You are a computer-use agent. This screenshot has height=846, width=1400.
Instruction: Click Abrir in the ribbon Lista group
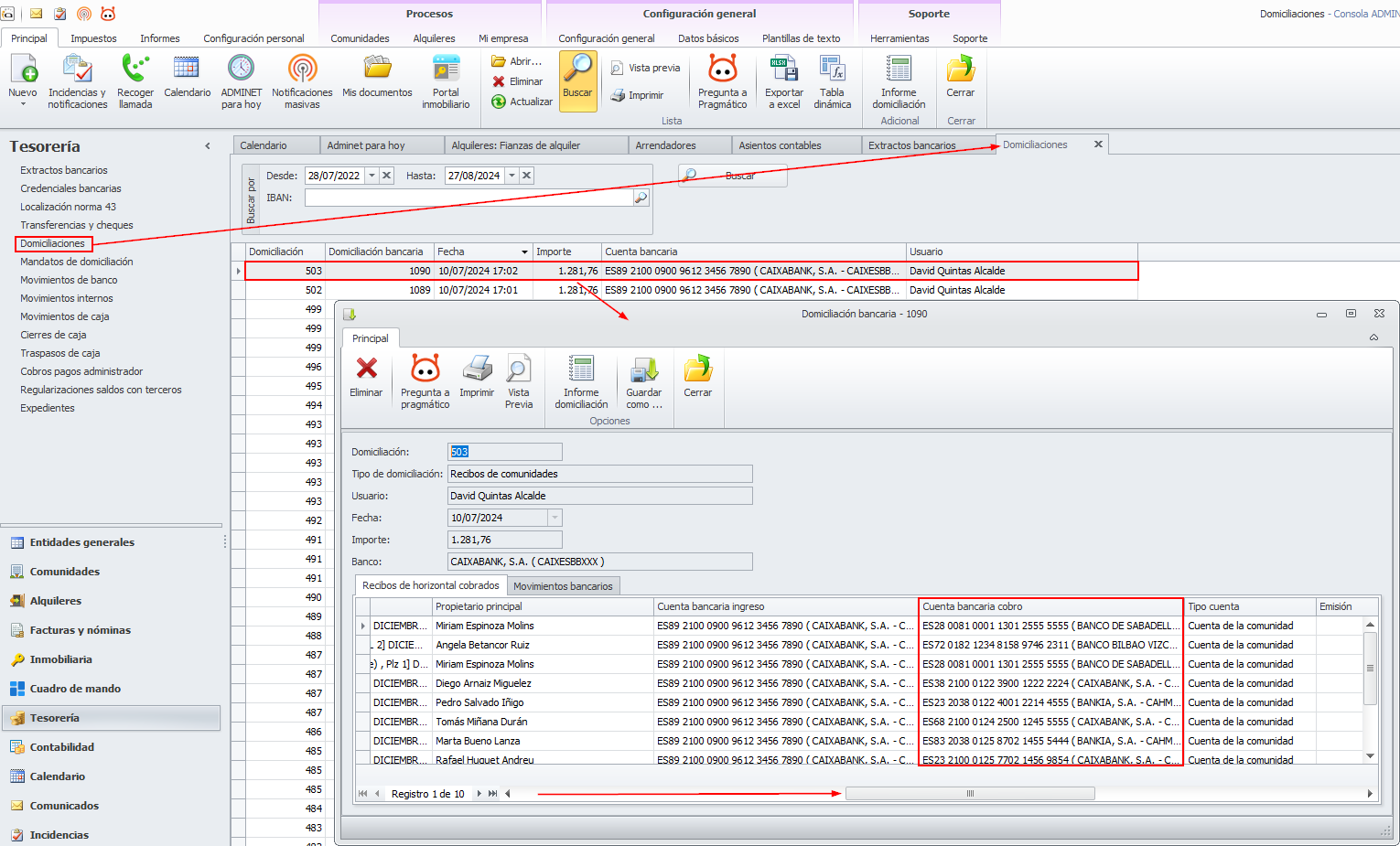pos(517,61)
